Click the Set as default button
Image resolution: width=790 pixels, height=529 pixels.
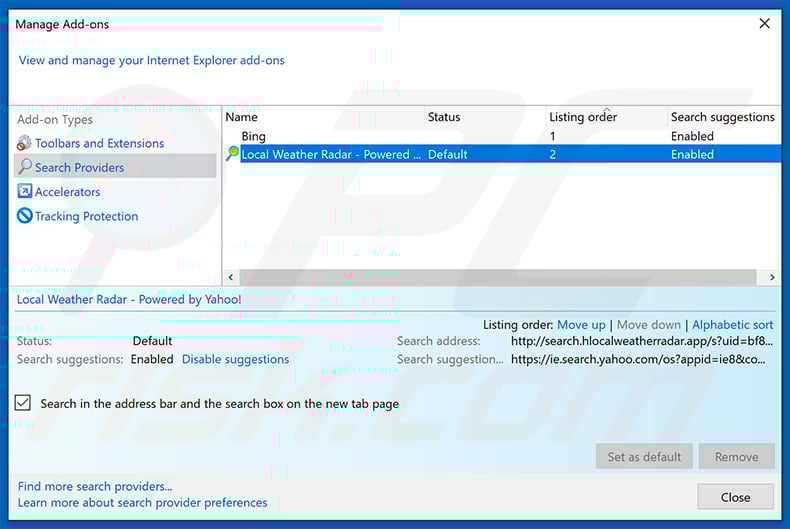(644, 456)
